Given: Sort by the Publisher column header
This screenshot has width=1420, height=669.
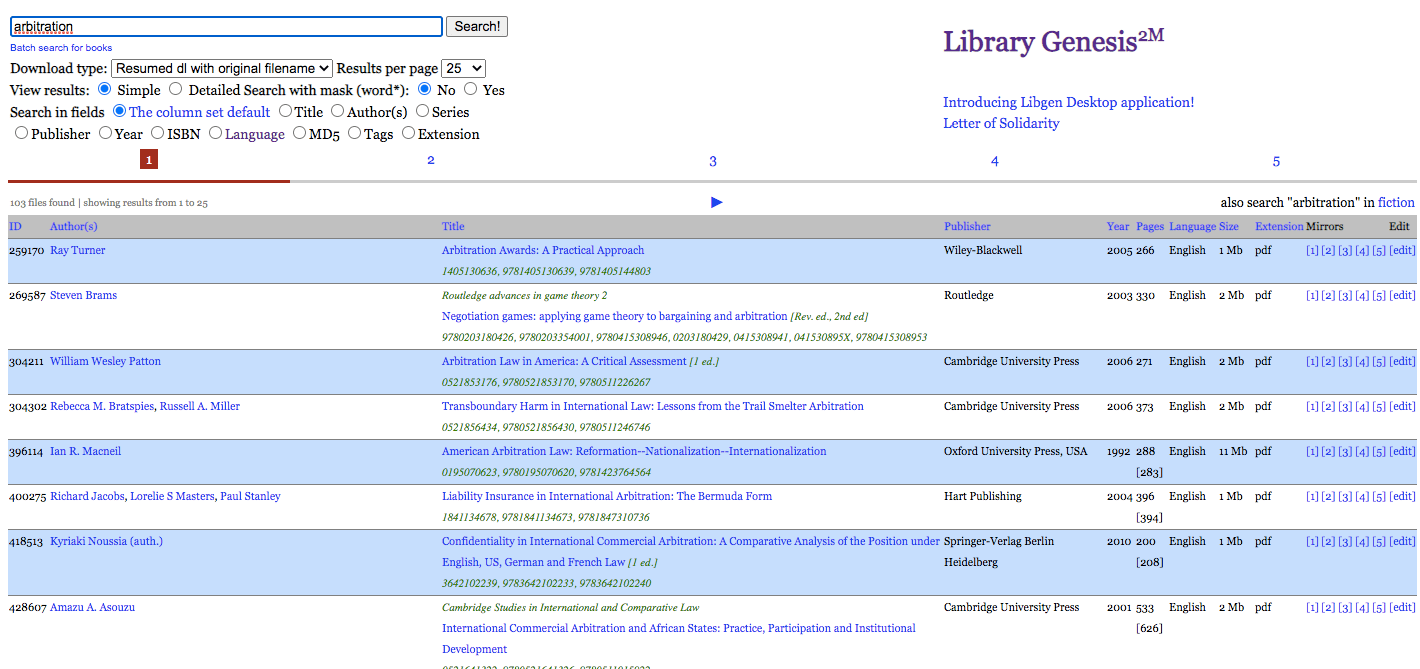Looking at the screenshot, I should coord(967,226).
